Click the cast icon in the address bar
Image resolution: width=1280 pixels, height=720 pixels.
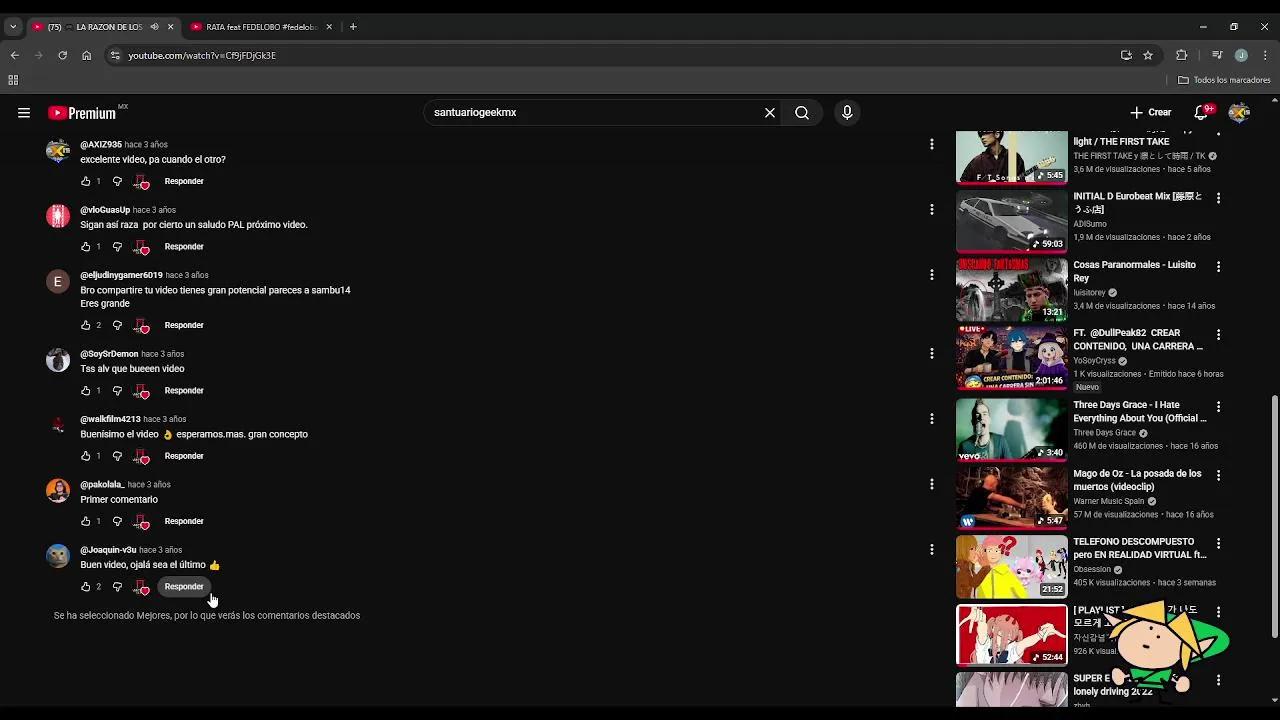[x=1126, y=55]
